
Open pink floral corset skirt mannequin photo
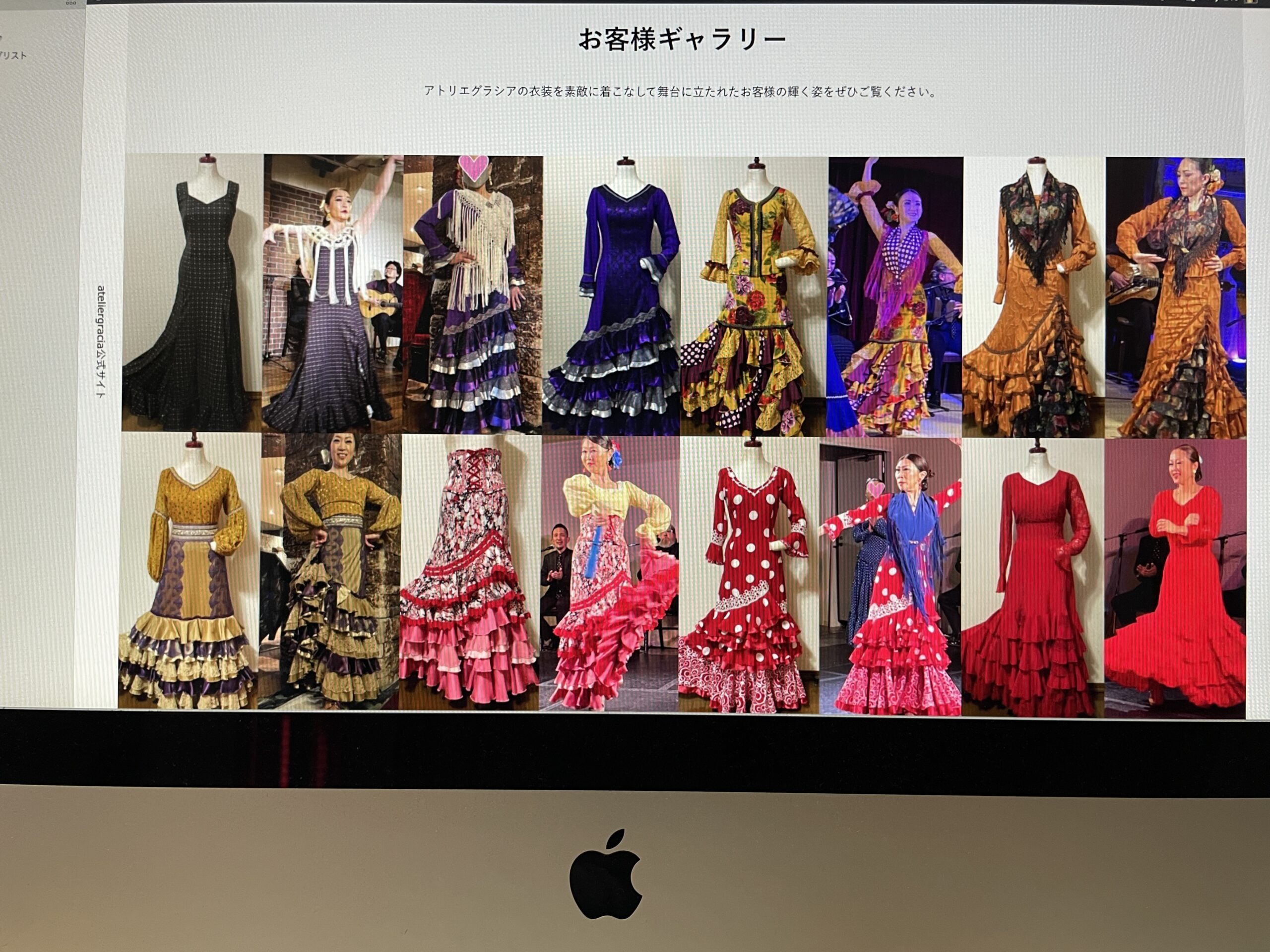pos(470,573)
